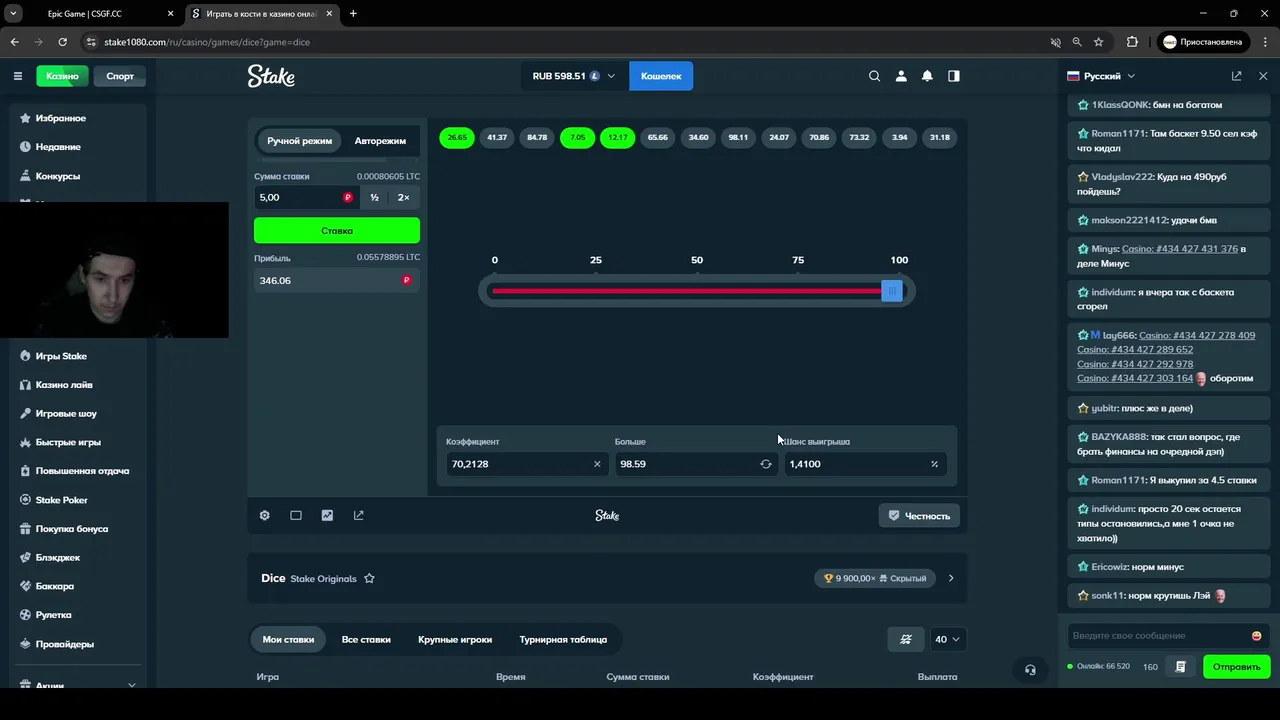Click Stake logo in header
Viewport: 1280px width, 720px height.
pyautogui.click(x=271, y=76)
